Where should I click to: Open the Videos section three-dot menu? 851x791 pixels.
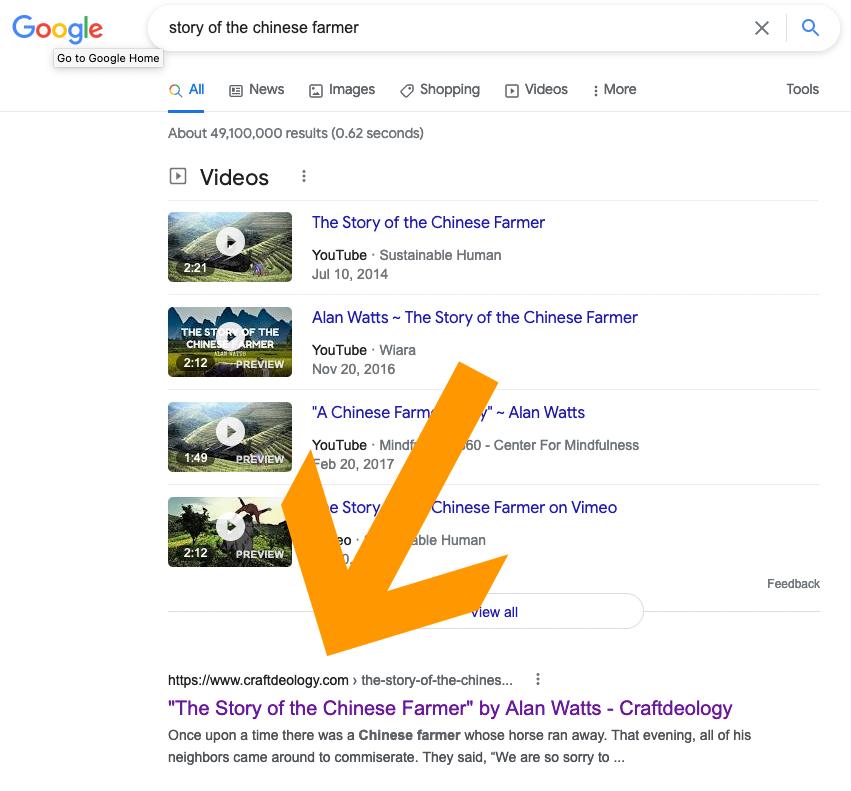pyautogui.click(x=304, y=177)
